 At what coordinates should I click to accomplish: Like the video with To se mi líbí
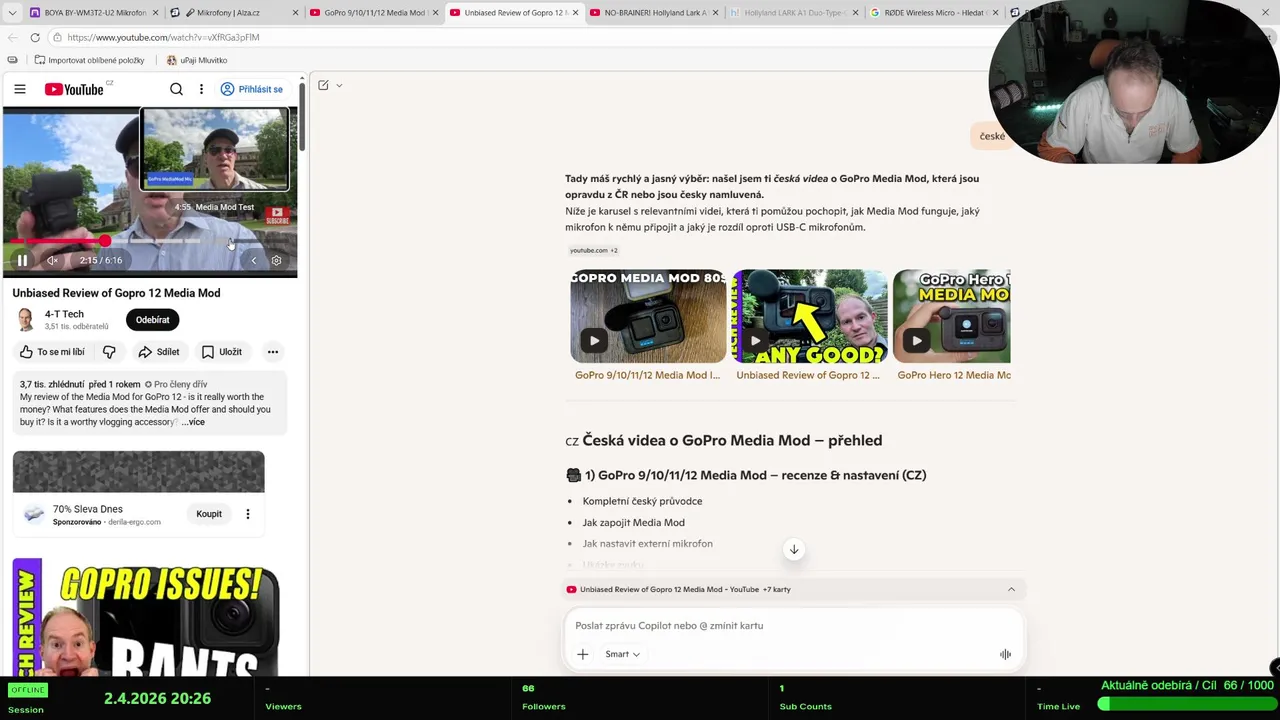coord(52,352)
